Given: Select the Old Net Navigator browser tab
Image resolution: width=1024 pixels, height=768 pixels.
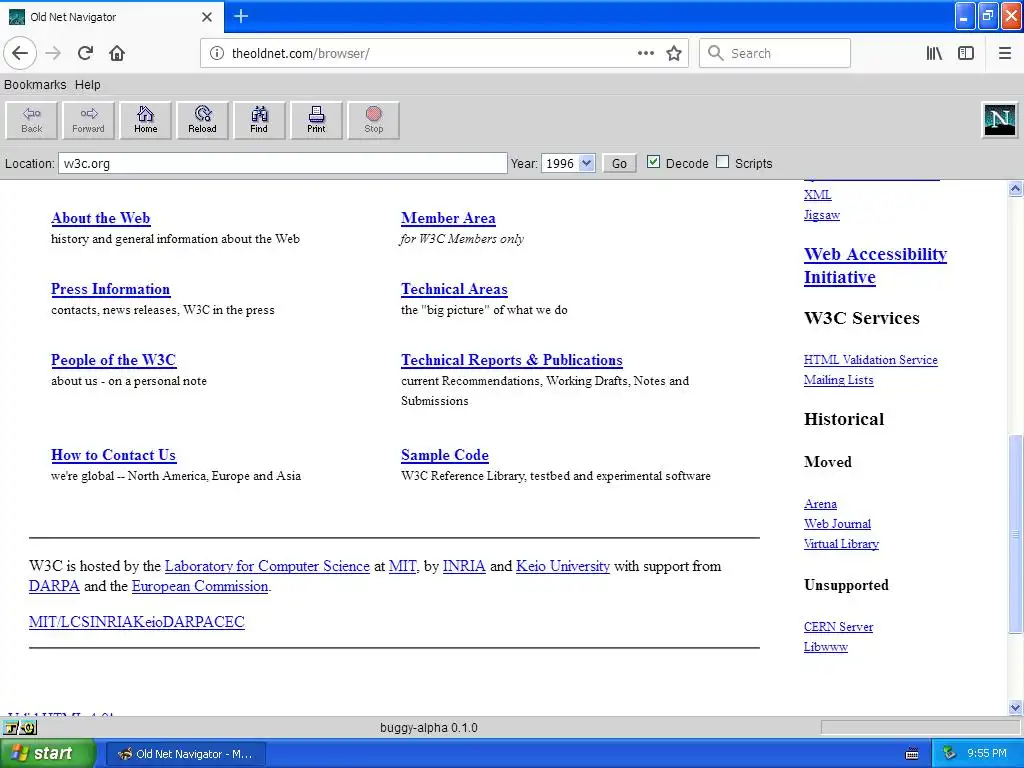Looking at the screenshot, I should point(112,17).
